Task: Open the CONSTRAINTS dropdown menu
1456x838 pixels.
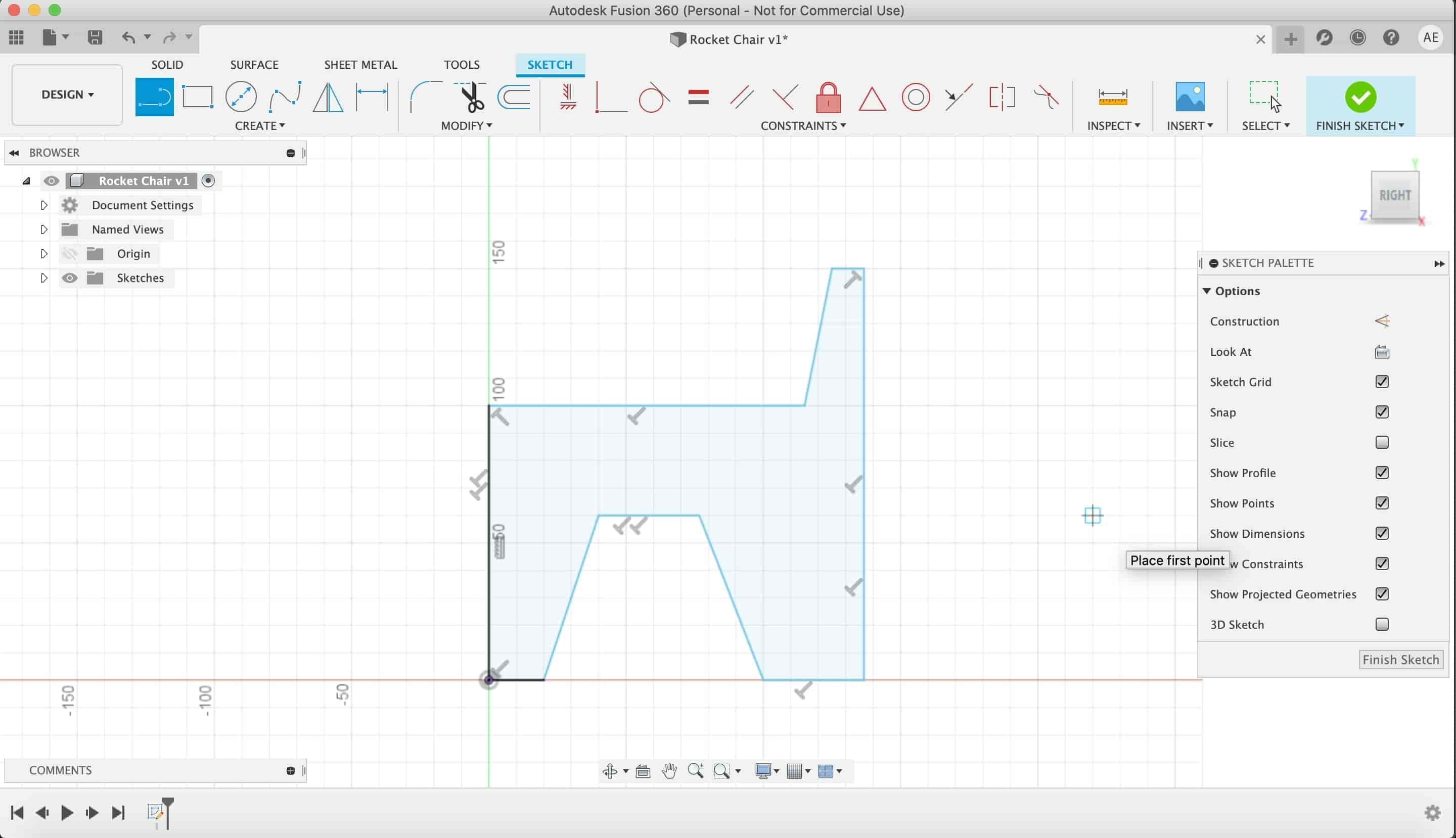Action: [x=803, y=125]
